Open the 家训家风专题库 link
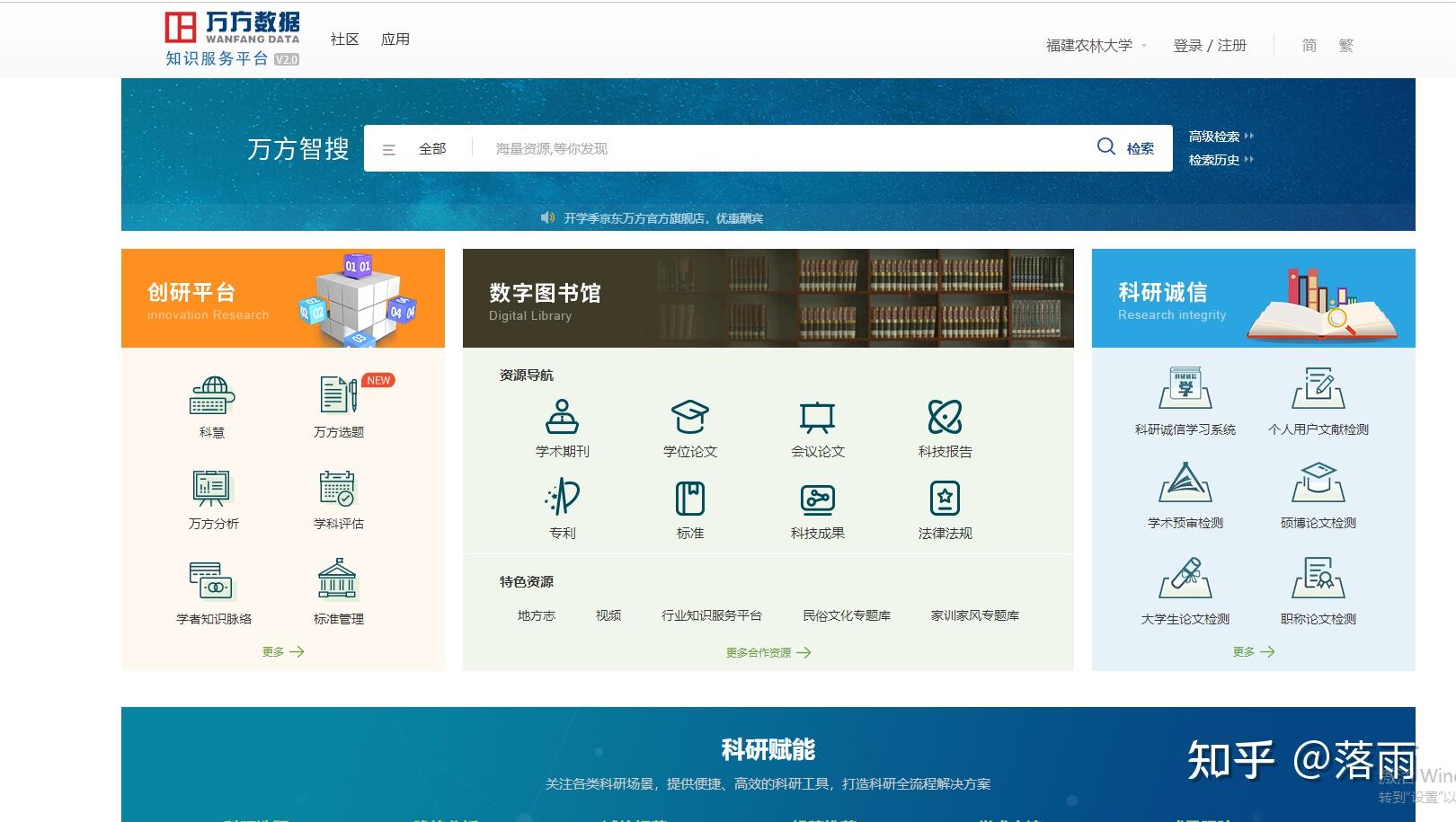The image size is (1456, 822). (x=975, y=615)
